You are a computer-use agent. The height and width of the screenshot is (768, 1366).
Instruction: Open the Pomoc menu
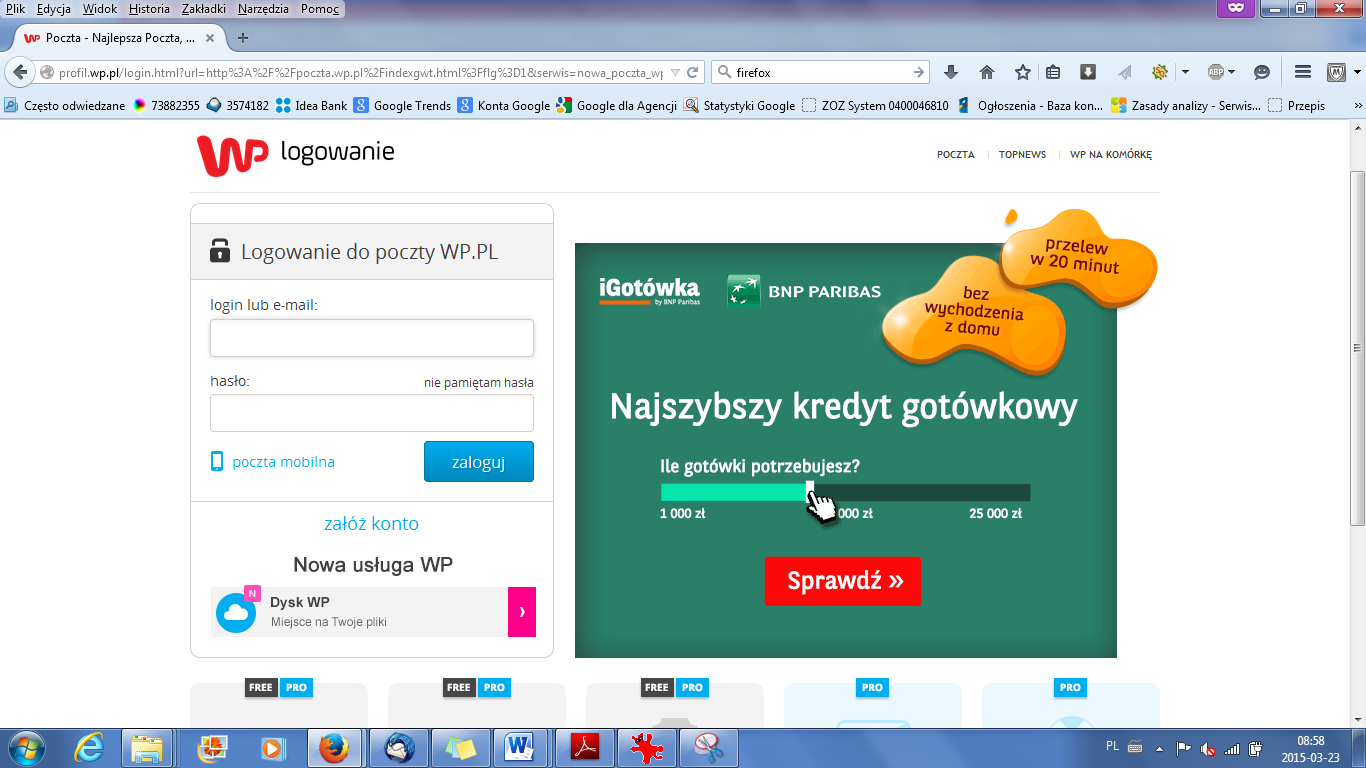pos(320,9)
